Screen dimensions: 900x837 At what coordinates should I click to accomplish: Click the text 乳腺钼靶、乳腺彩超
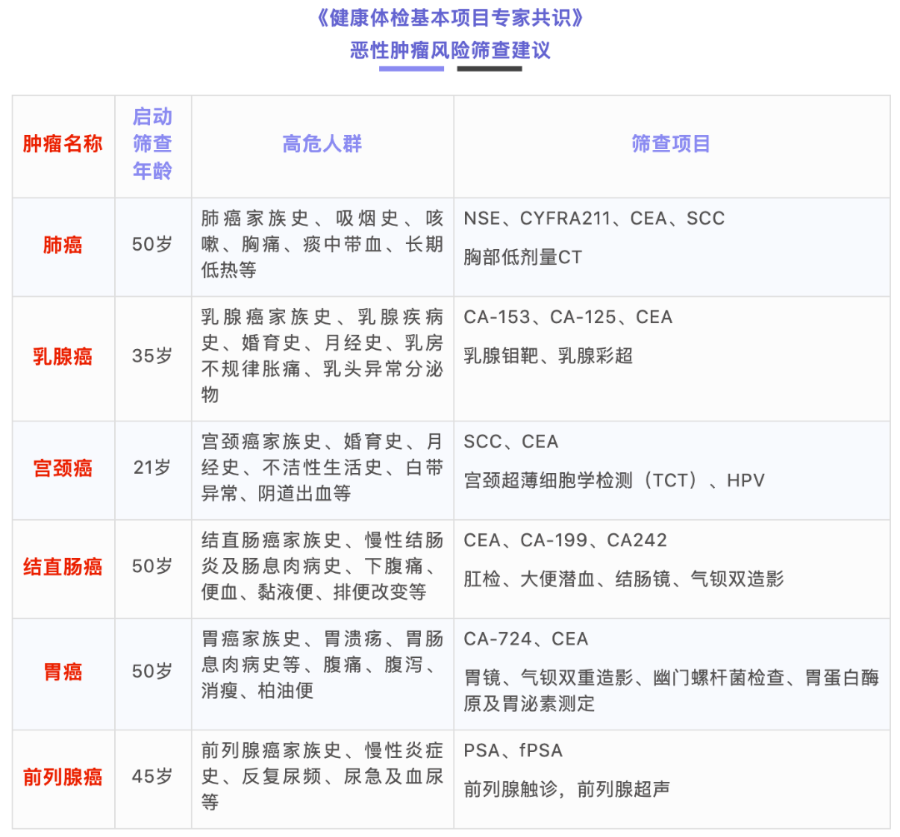(548, 356)
